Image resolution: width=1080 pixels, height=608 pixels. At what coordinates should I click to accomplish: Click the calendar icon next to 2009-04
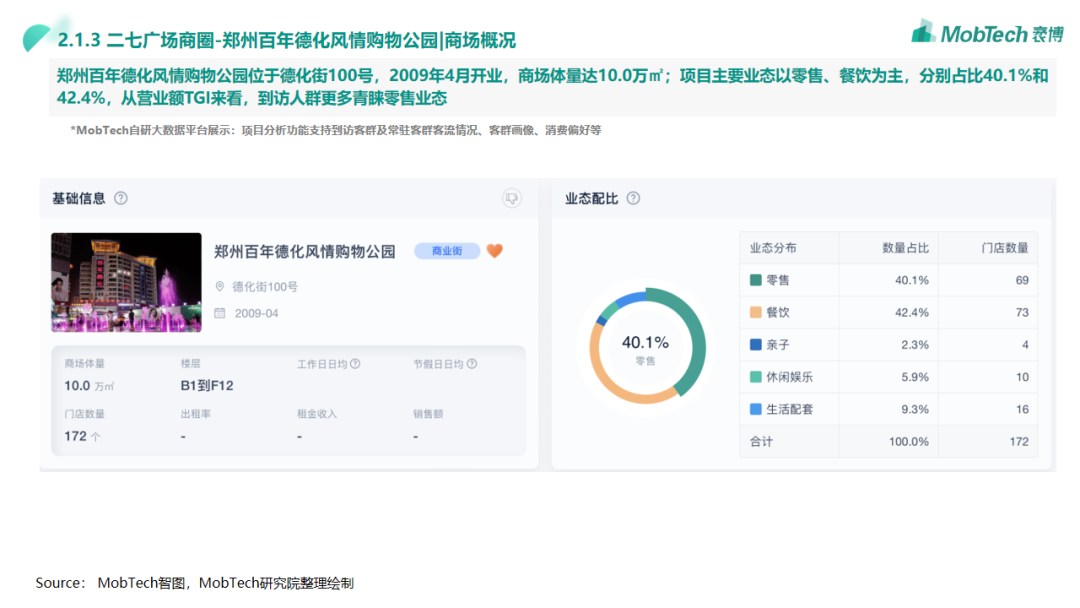[x=220, y=313]
